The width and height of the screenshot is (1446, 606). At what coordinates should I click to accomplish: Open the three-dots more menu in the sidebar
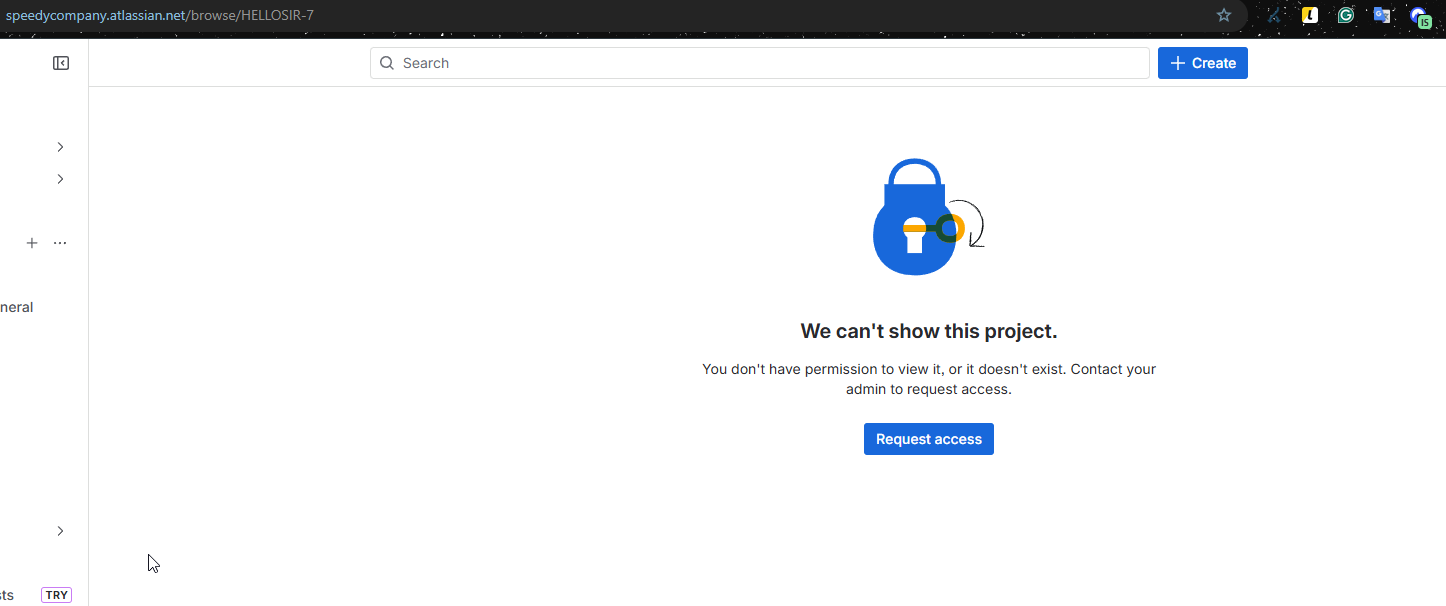pos(60,243)
